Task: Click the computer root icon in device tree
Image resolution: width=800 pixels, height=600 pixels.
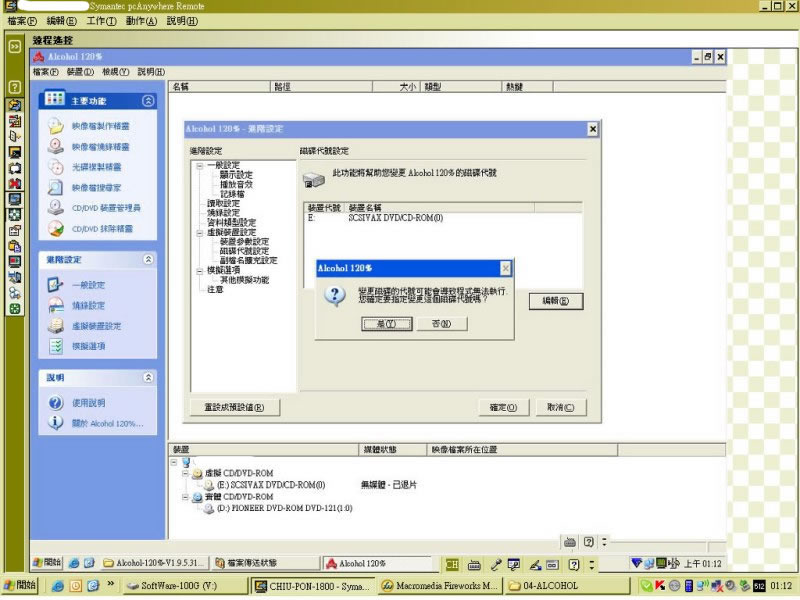Action: (186, 462)
